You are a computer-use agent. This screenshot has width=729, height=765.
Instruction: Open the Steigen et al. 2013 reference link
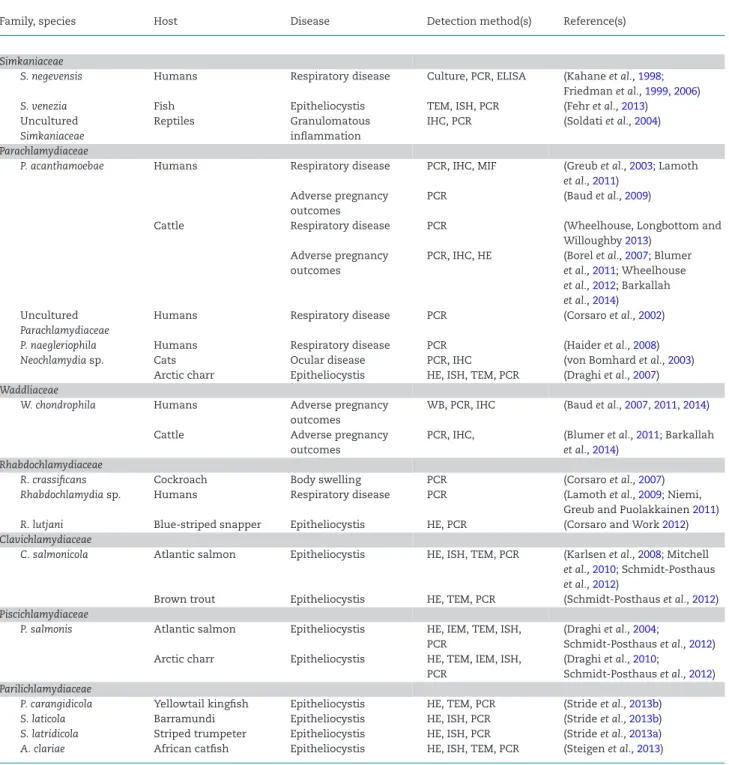click(648, 749)
